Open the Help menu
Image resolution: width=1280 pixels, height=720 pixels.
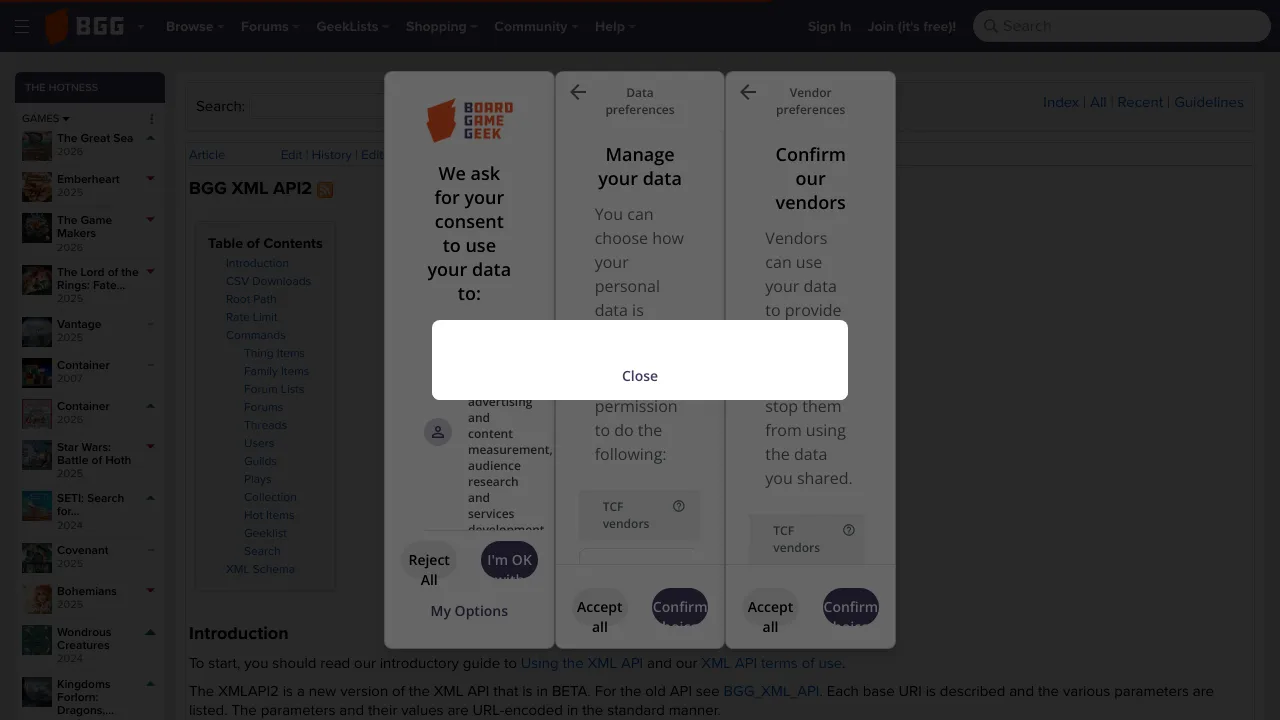615,27
